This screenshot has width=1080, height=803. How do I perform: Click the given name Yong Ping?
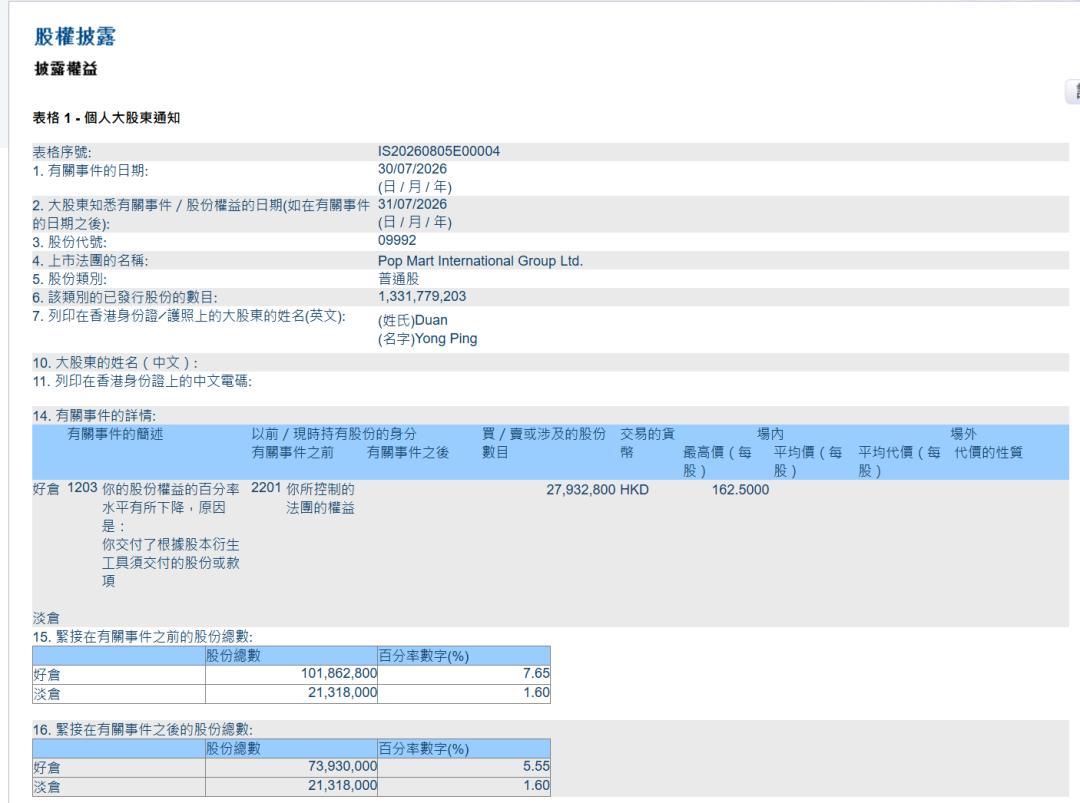pos(427,339)
